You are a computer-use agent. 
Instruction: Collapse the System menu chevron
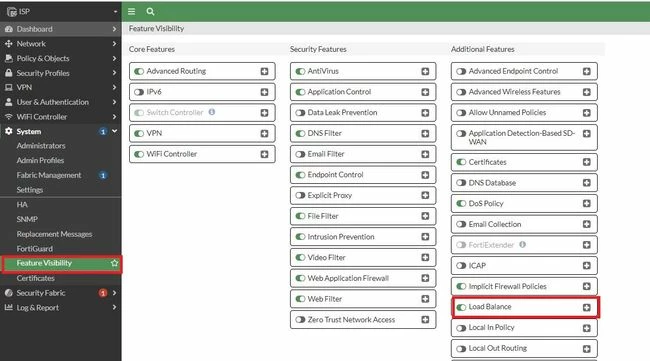[114, 131]
